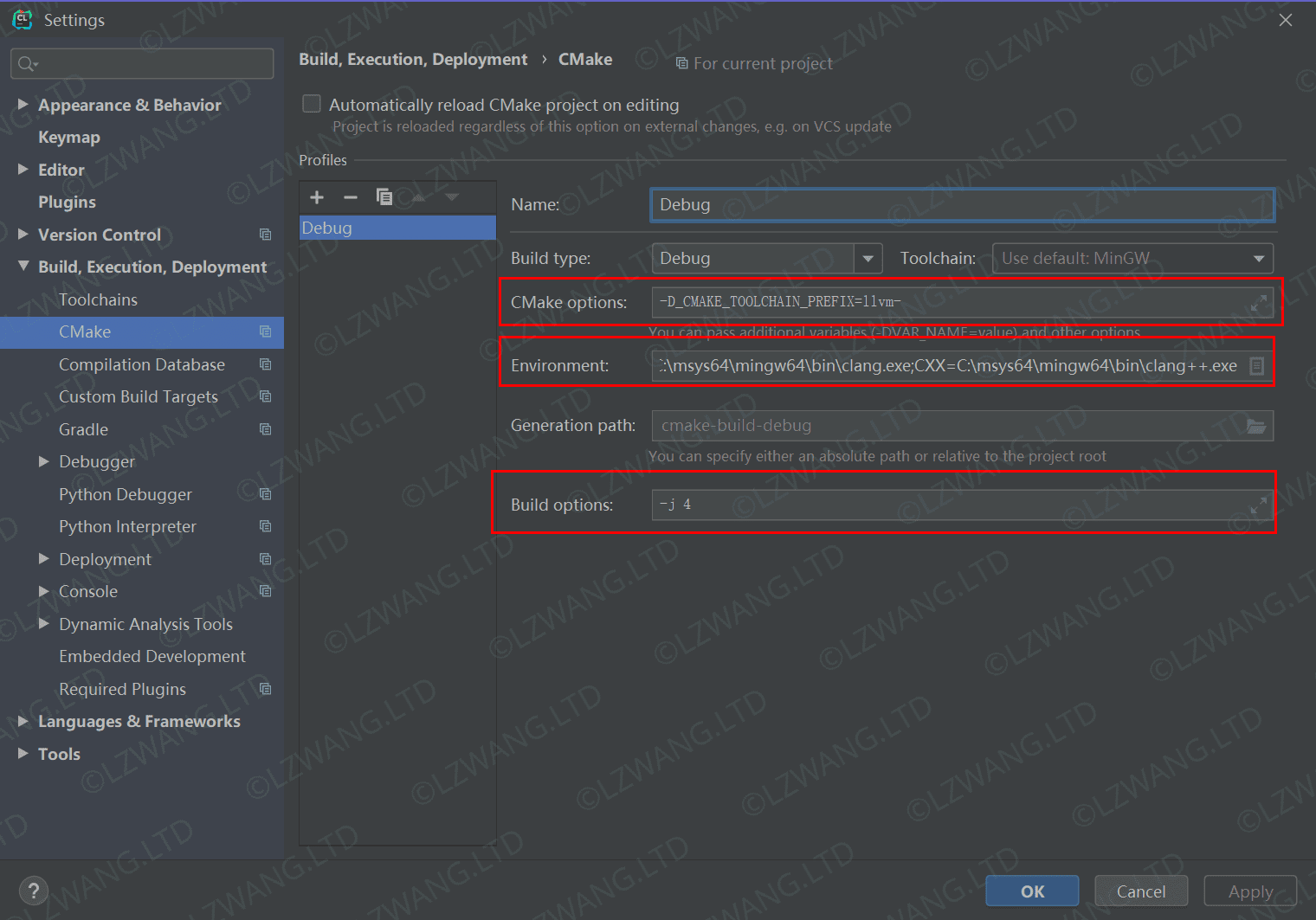Expand the Tools section

pyautogui.click(x=23, y=753)
